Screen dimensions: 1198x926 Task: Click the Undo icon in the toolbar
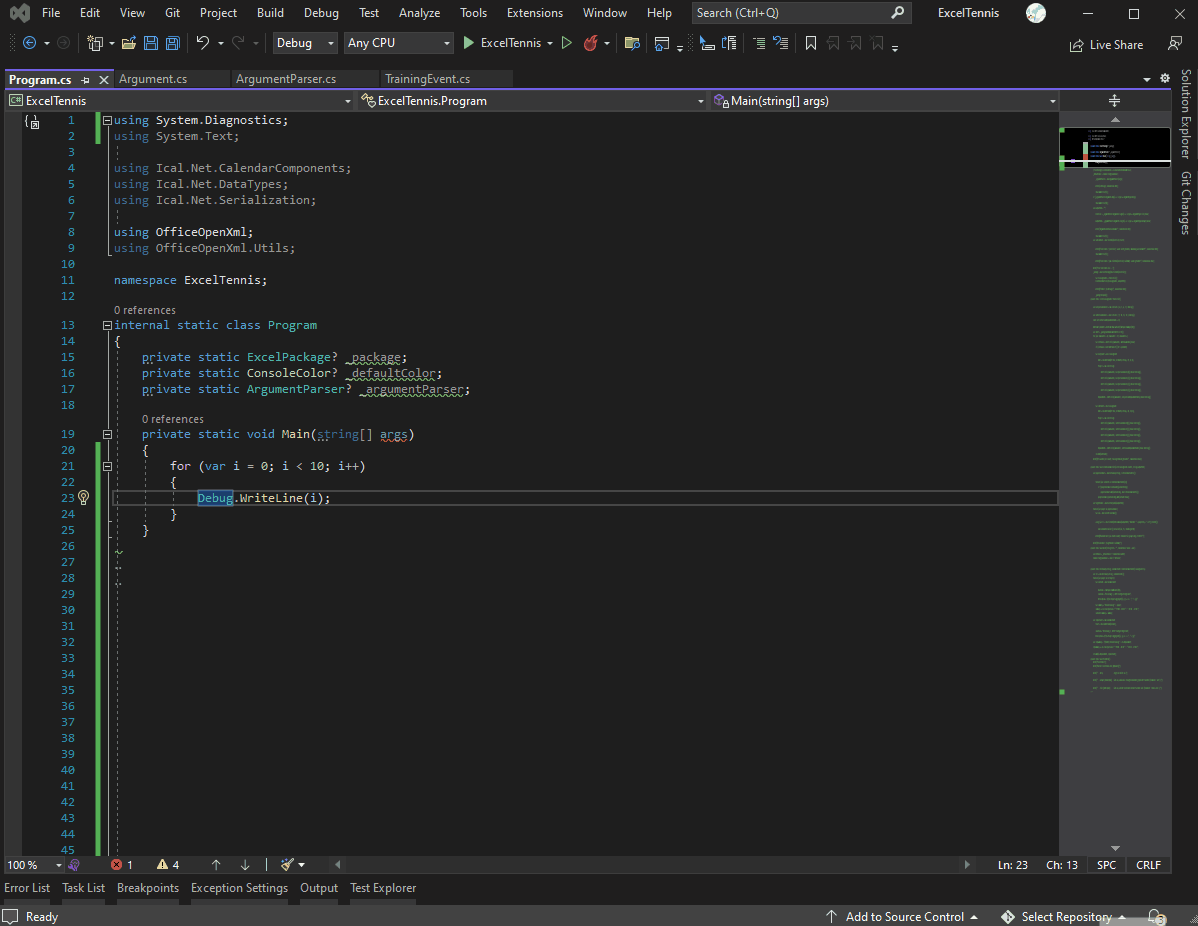coord(206,42)
